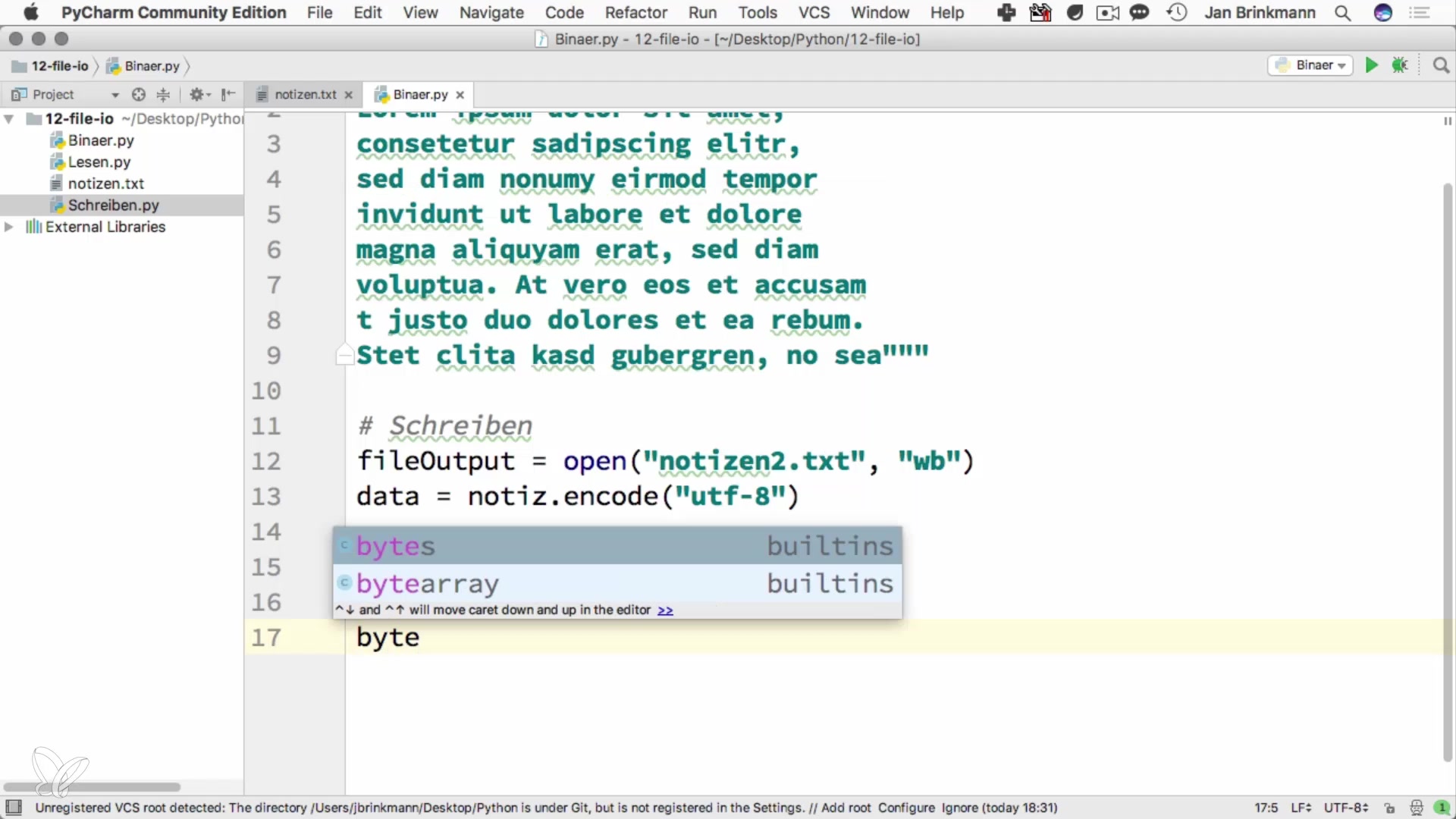Click the green Run button
Viewport: 1456px width, 819px height.
coord(1371,65)
